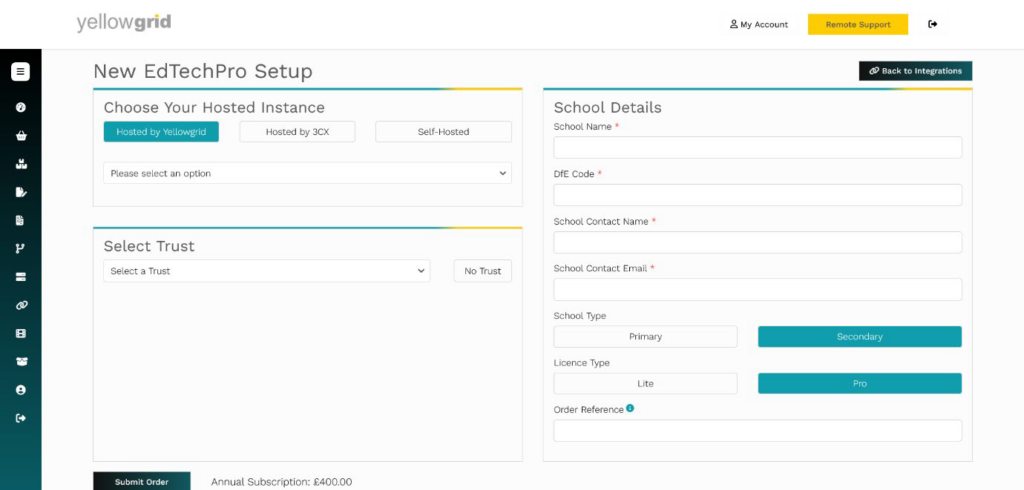The height and width of the screenshot is (490, 1024).
Task: Open the dashboard gauge icon in the sidebar
Action: point(20,107)
